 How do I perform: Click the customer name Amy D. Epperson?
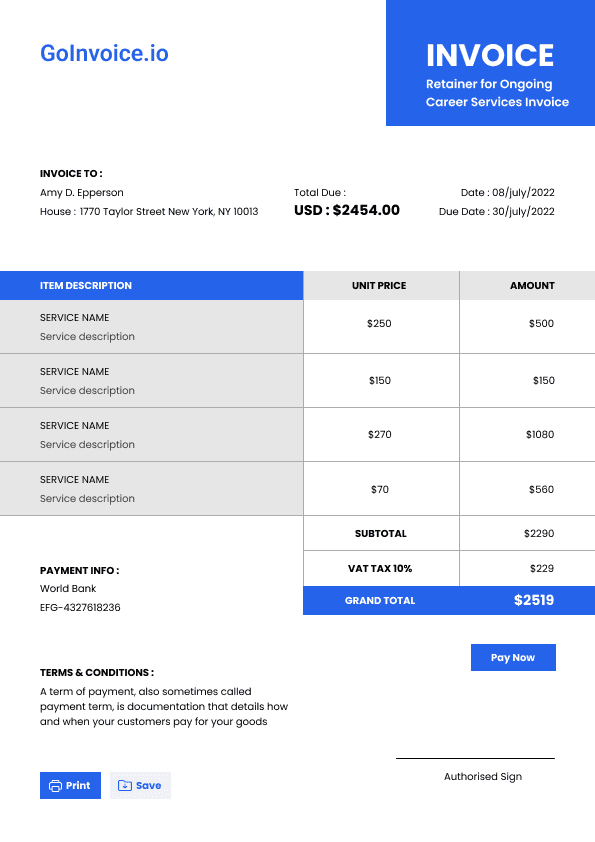coord(82,193)
